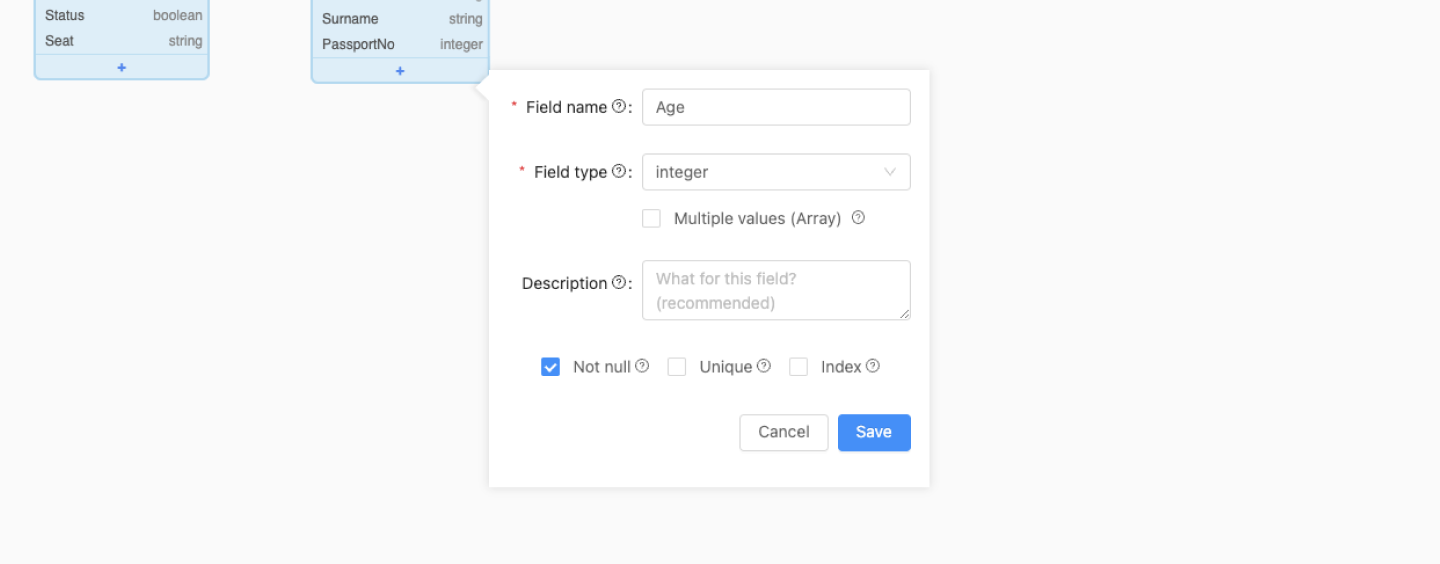Add field with plus under Seat row

[122, 67]
